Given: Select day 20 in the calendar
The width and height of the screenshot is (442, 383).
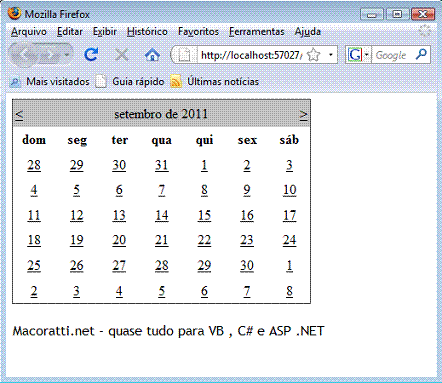Looking at the screenshot, I should tap(119, 240).
